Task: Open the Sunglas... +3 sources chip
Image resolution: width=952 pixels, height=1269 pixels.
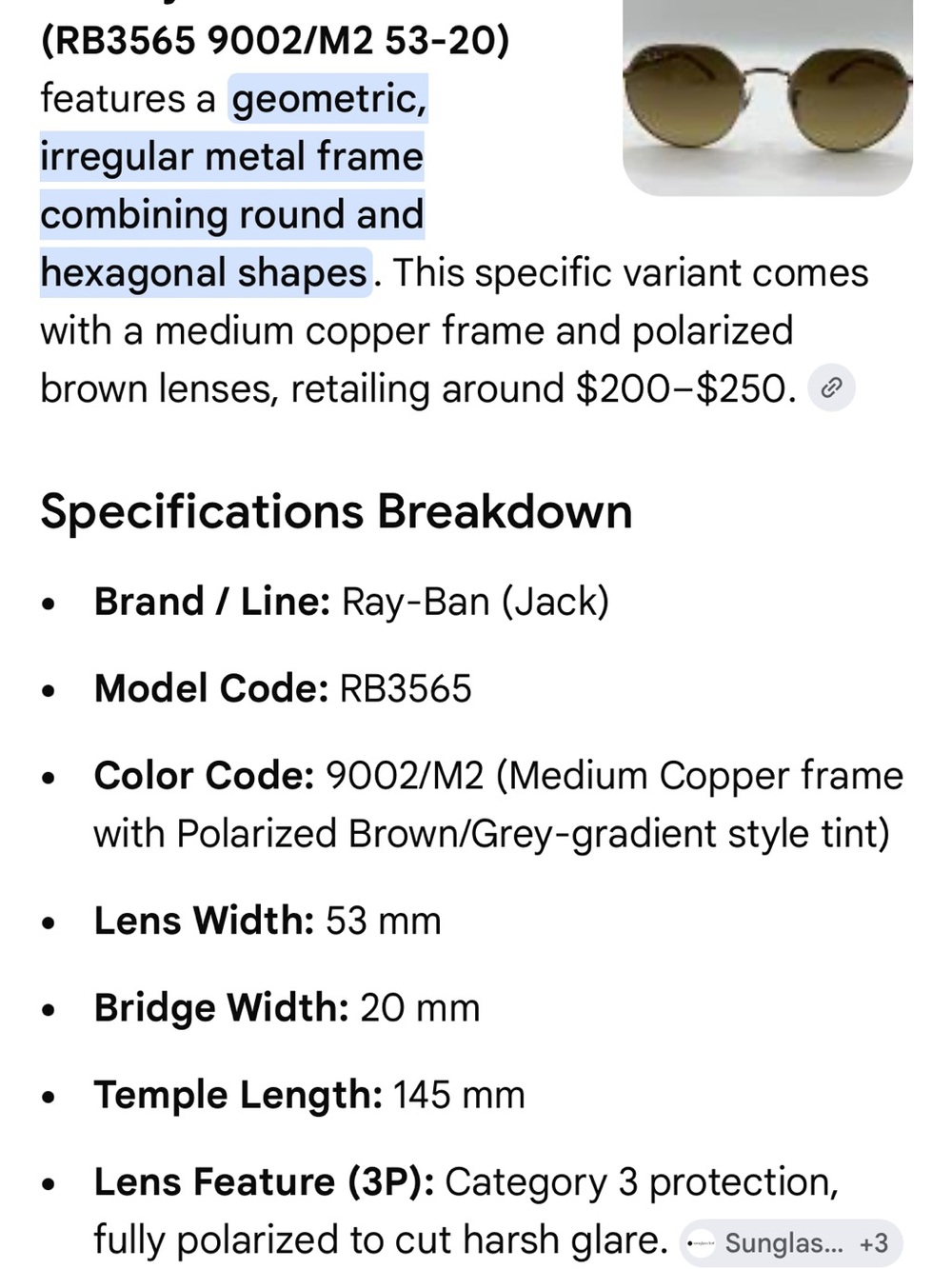Action: click(791, 1242)
